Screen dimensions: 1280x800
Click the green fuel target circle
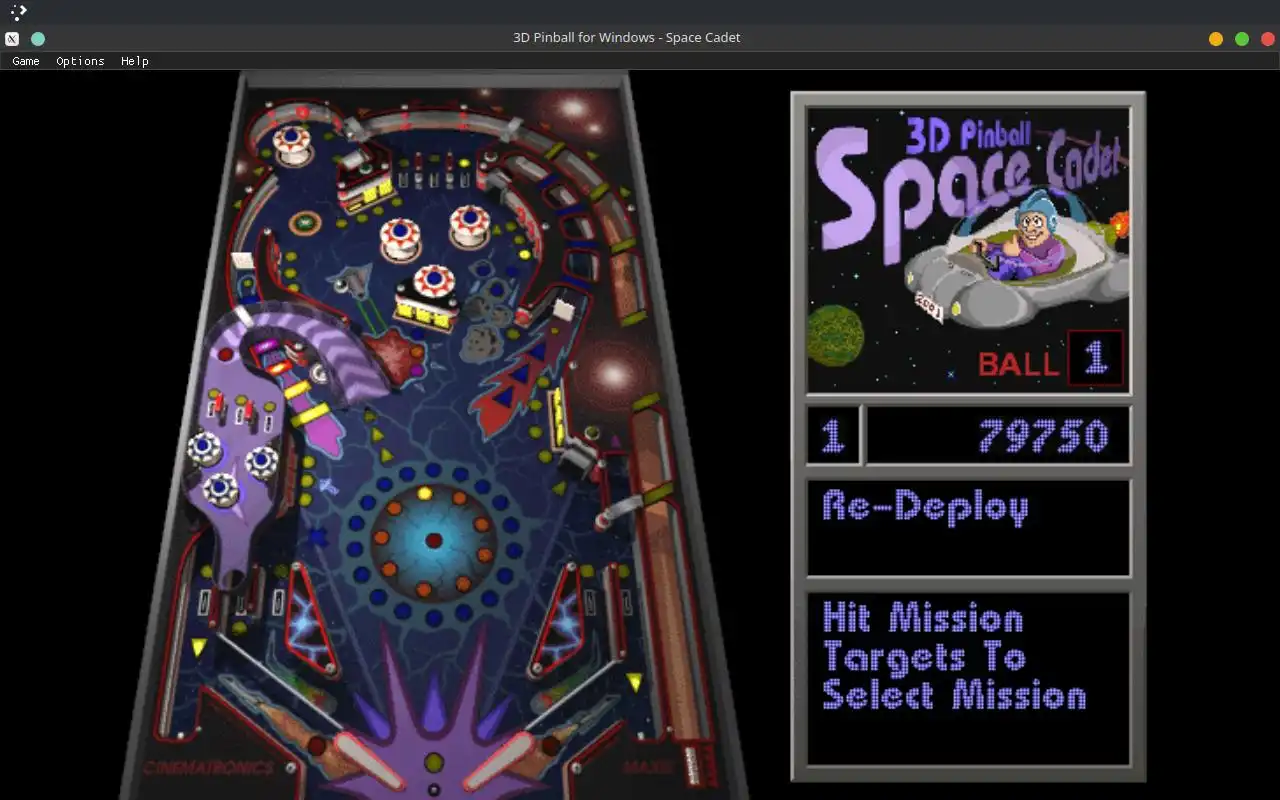point(304,222)
